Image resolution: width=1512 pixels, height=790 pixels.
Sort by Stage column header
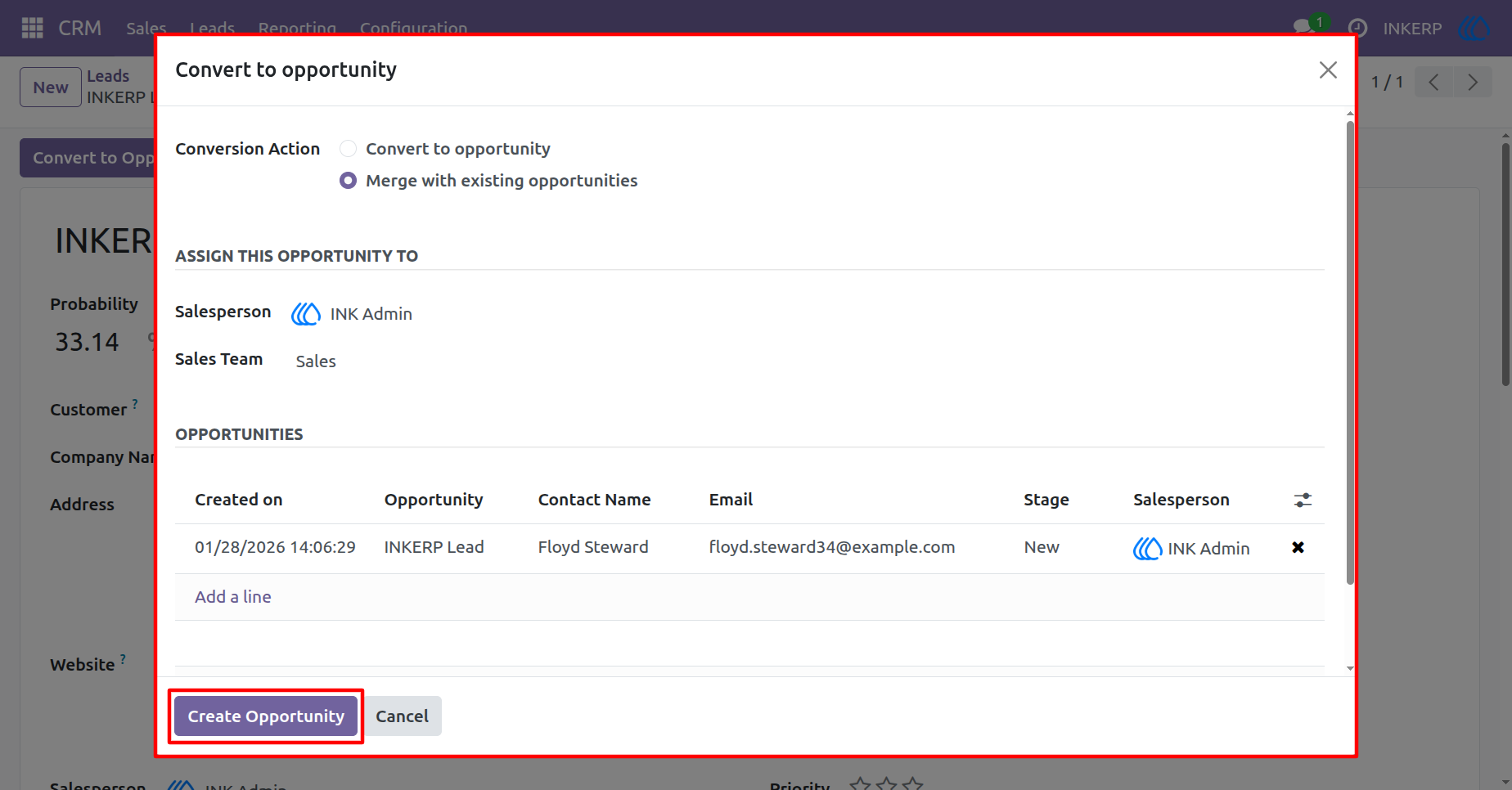pos(1046,500)
